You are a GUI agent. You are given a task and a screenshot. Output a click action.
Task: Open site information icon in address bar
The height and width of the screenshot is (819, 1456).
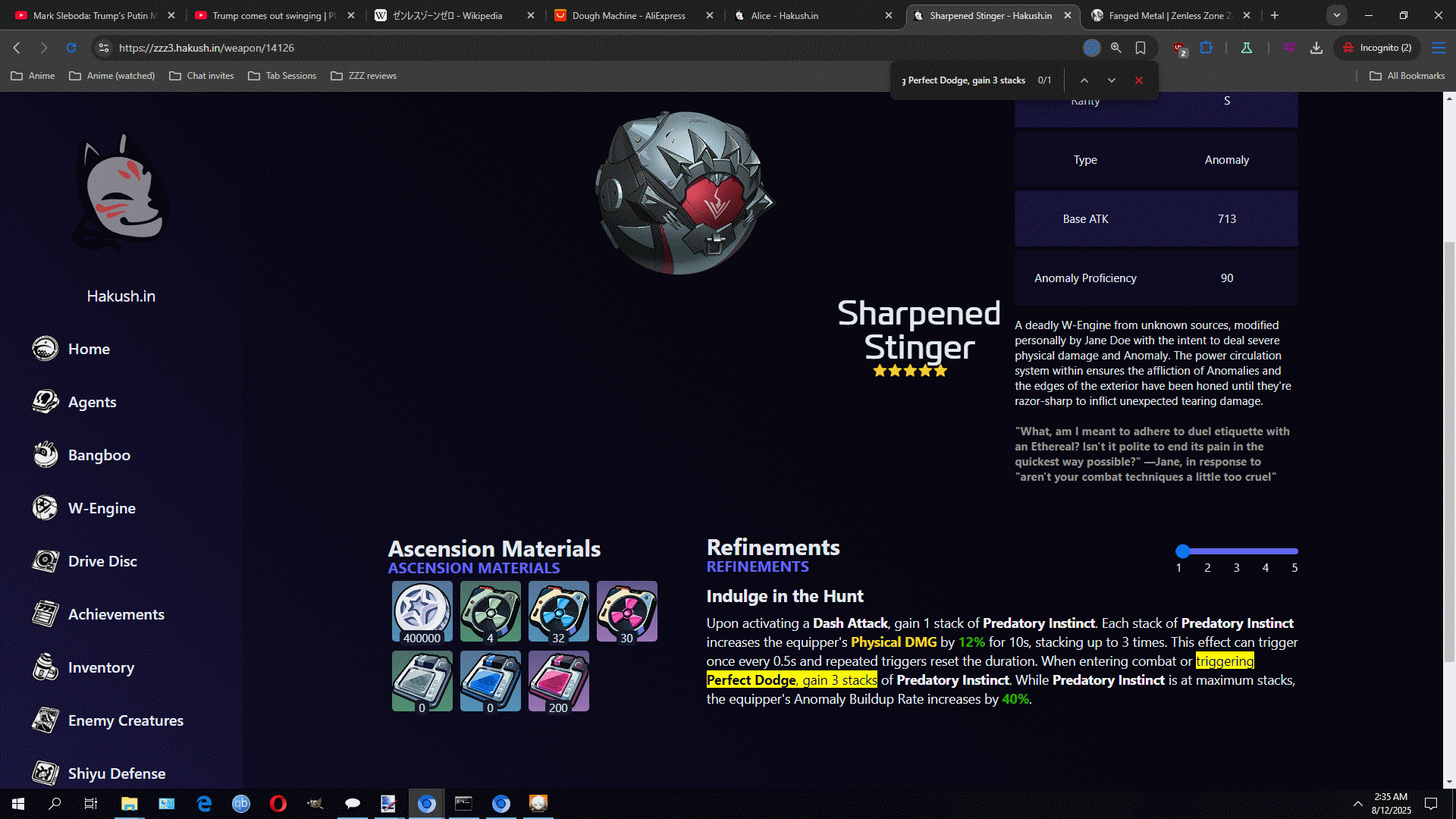pos(104,48)
